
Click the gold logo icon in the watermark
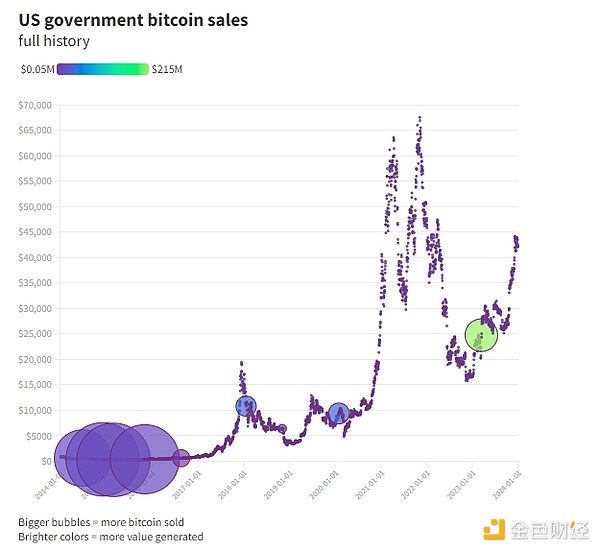(495, 527)
